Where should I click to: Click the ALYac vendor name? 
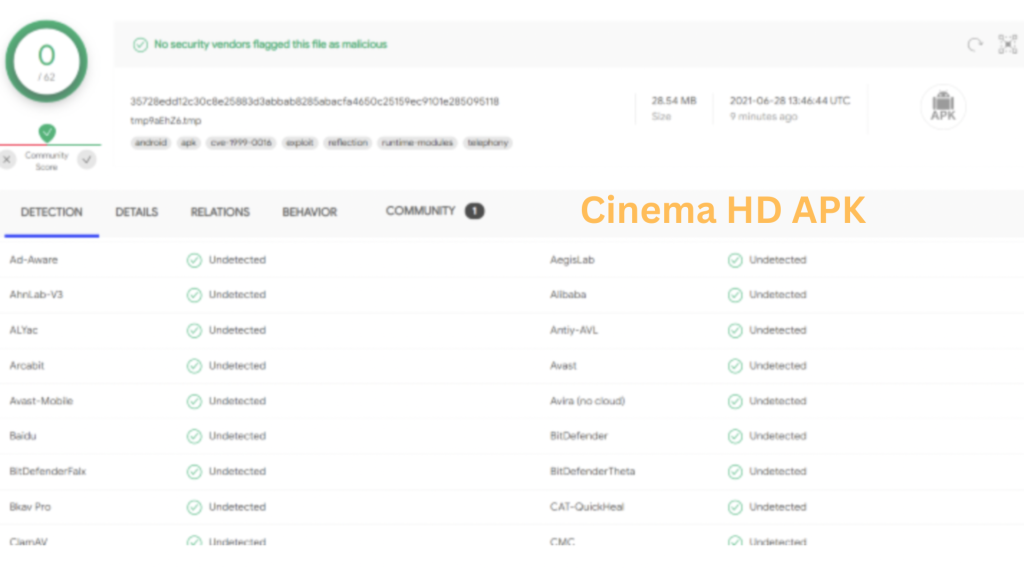coord(24,330)
